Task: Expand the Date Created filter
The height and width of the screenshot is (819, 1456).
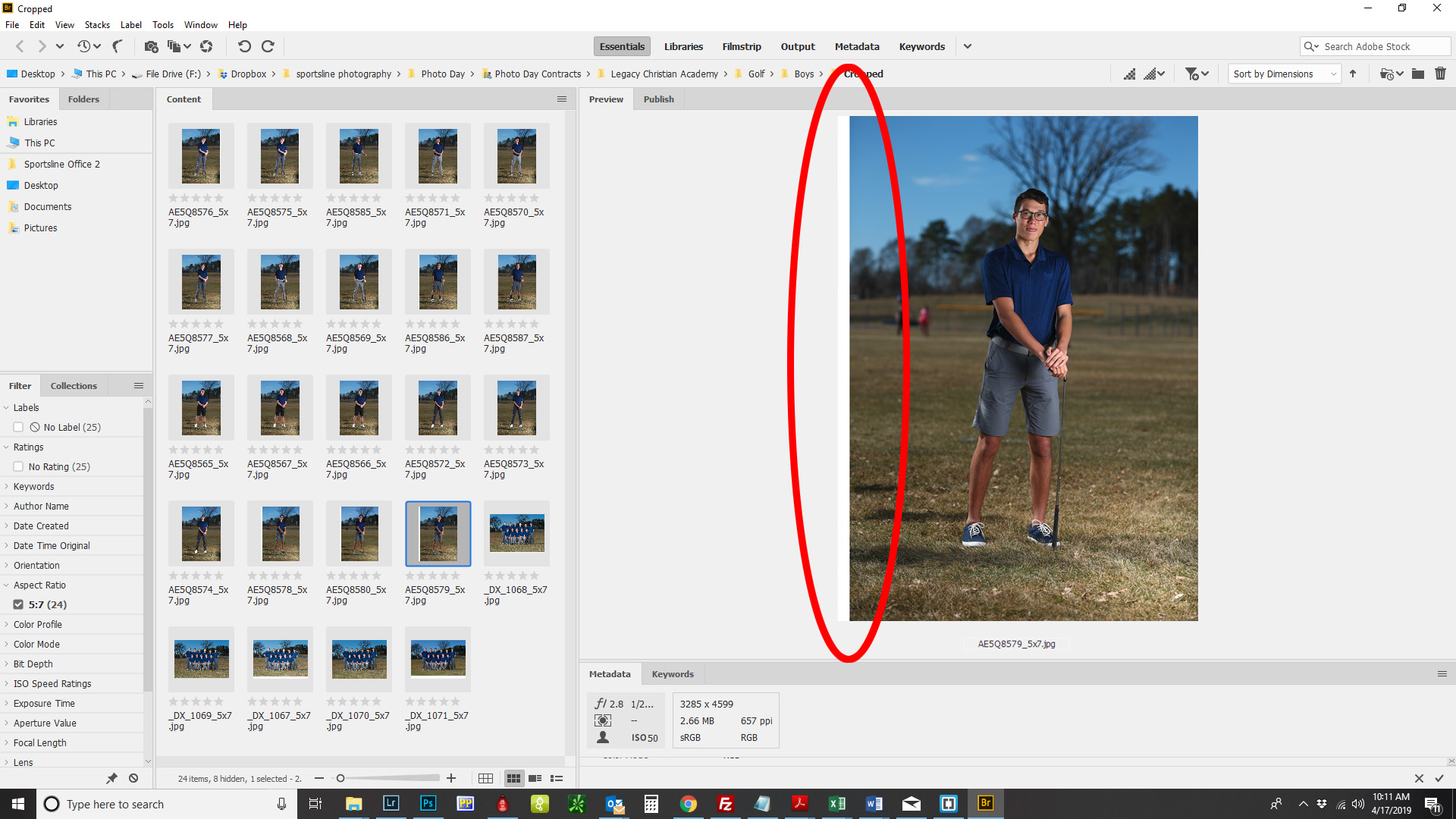Action: point(7,526)
